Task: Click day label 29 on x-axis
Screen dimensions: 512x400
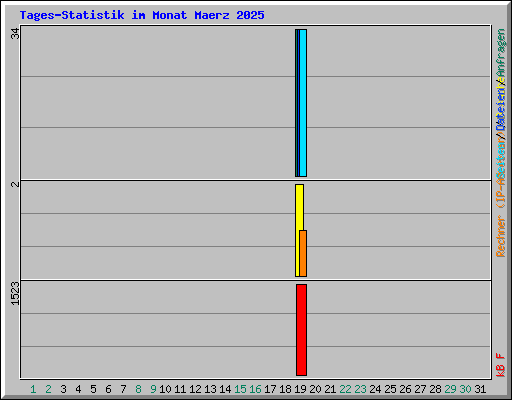Action: (450, 389)
